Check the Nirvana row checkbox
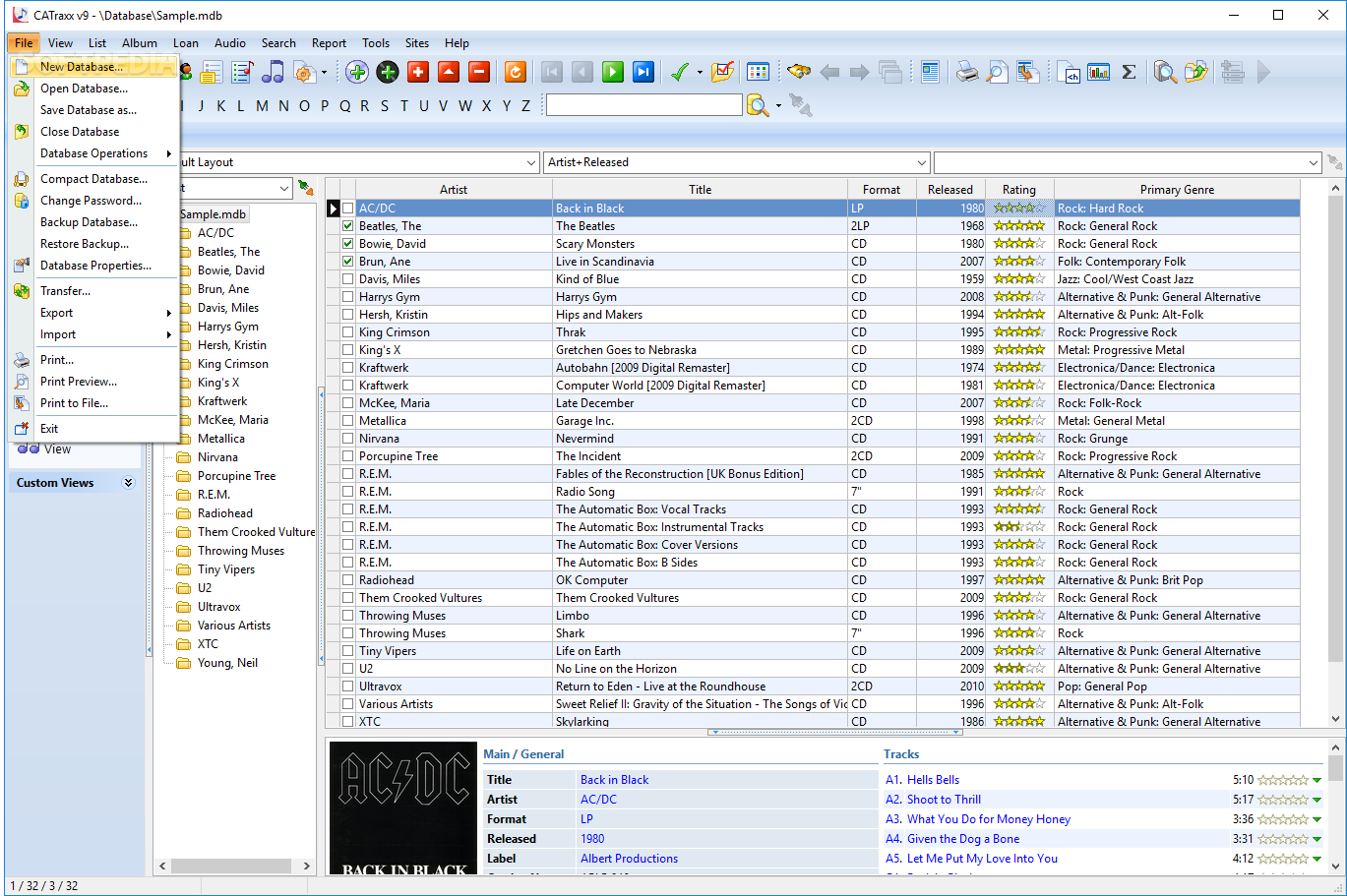This screenshot has height=896, width=1347. coord(347,439)
